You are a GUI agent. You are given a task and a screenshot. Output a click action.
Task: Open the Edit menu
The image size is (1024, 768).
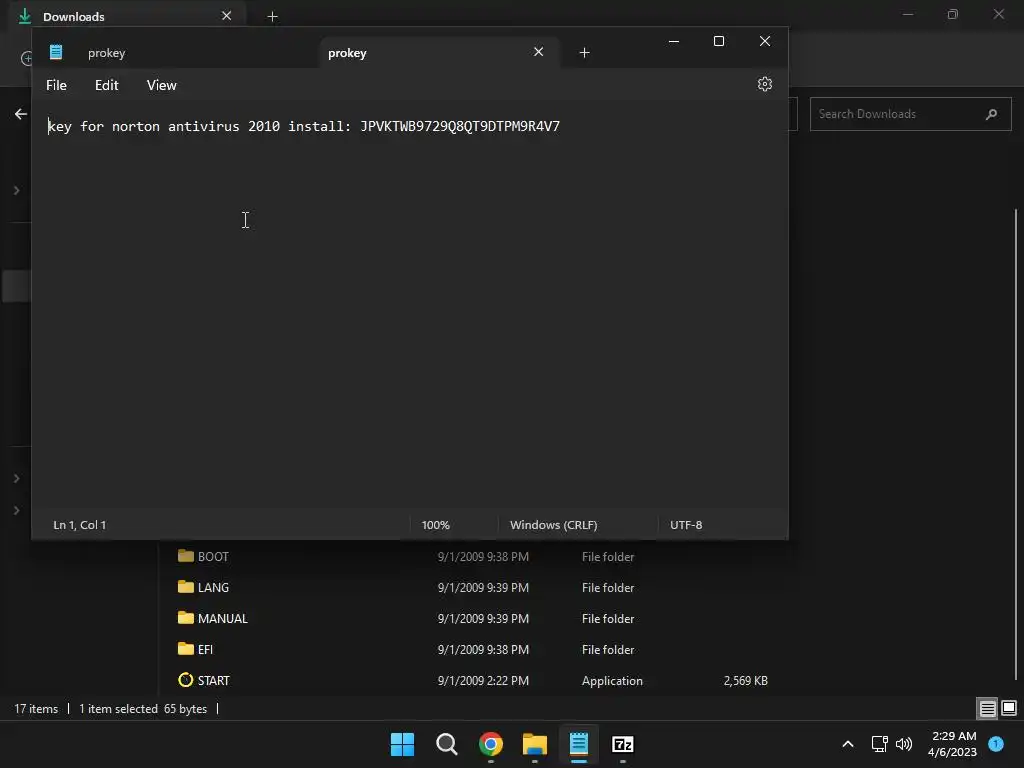point(106,85)
